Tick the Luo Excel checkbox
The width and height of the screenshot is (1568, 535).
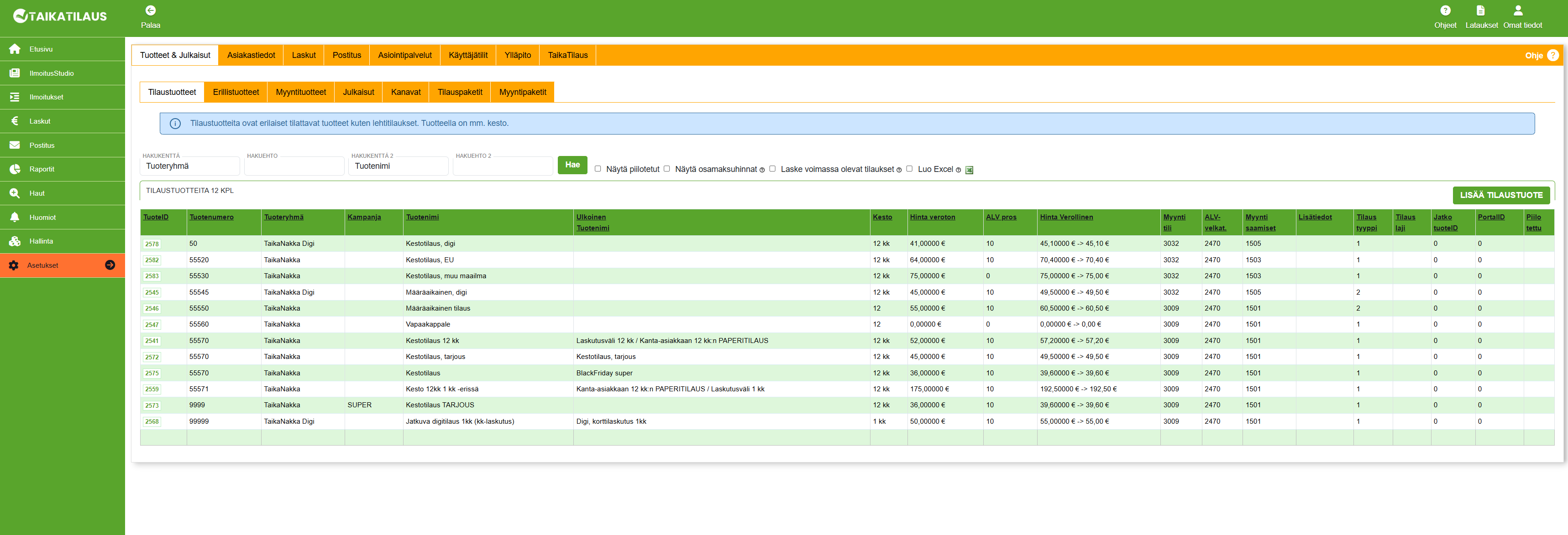click(x=909, y=169)
